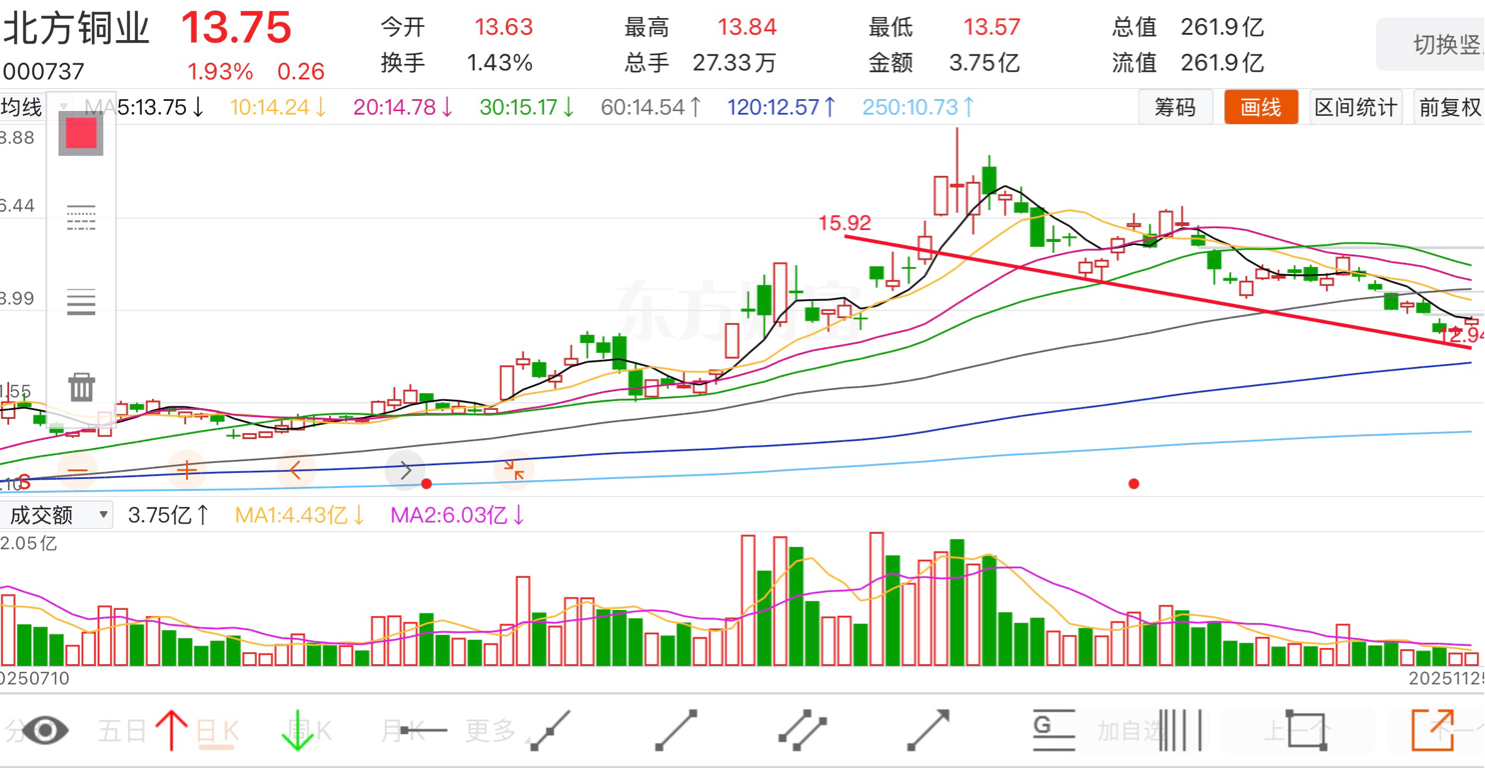1485x768 pixels.
Task: Toggle the orange 画线 drawing button
Action: point(1261,107)
